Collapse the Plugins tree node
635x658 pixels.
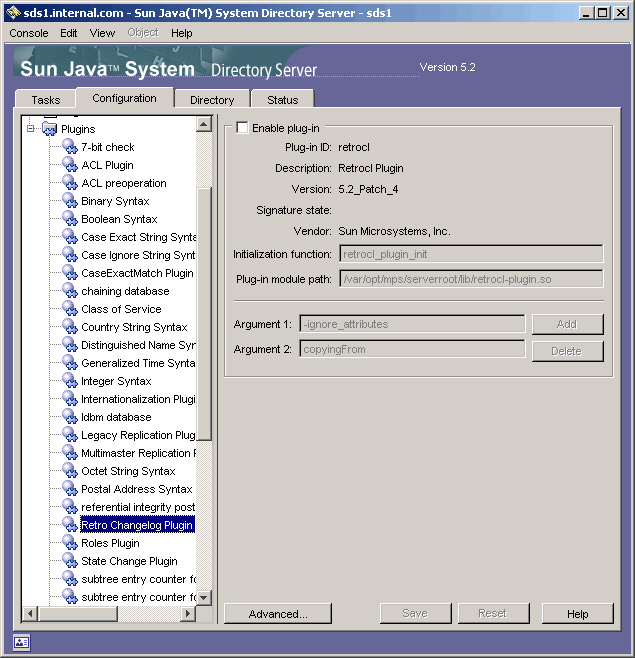point(31,129)
